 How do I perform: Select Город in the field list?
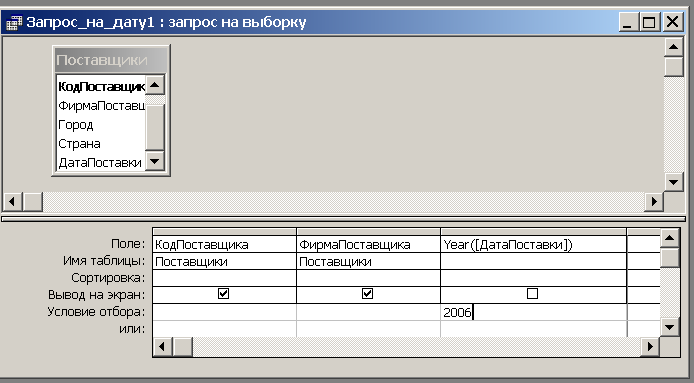tap(101, 124)
